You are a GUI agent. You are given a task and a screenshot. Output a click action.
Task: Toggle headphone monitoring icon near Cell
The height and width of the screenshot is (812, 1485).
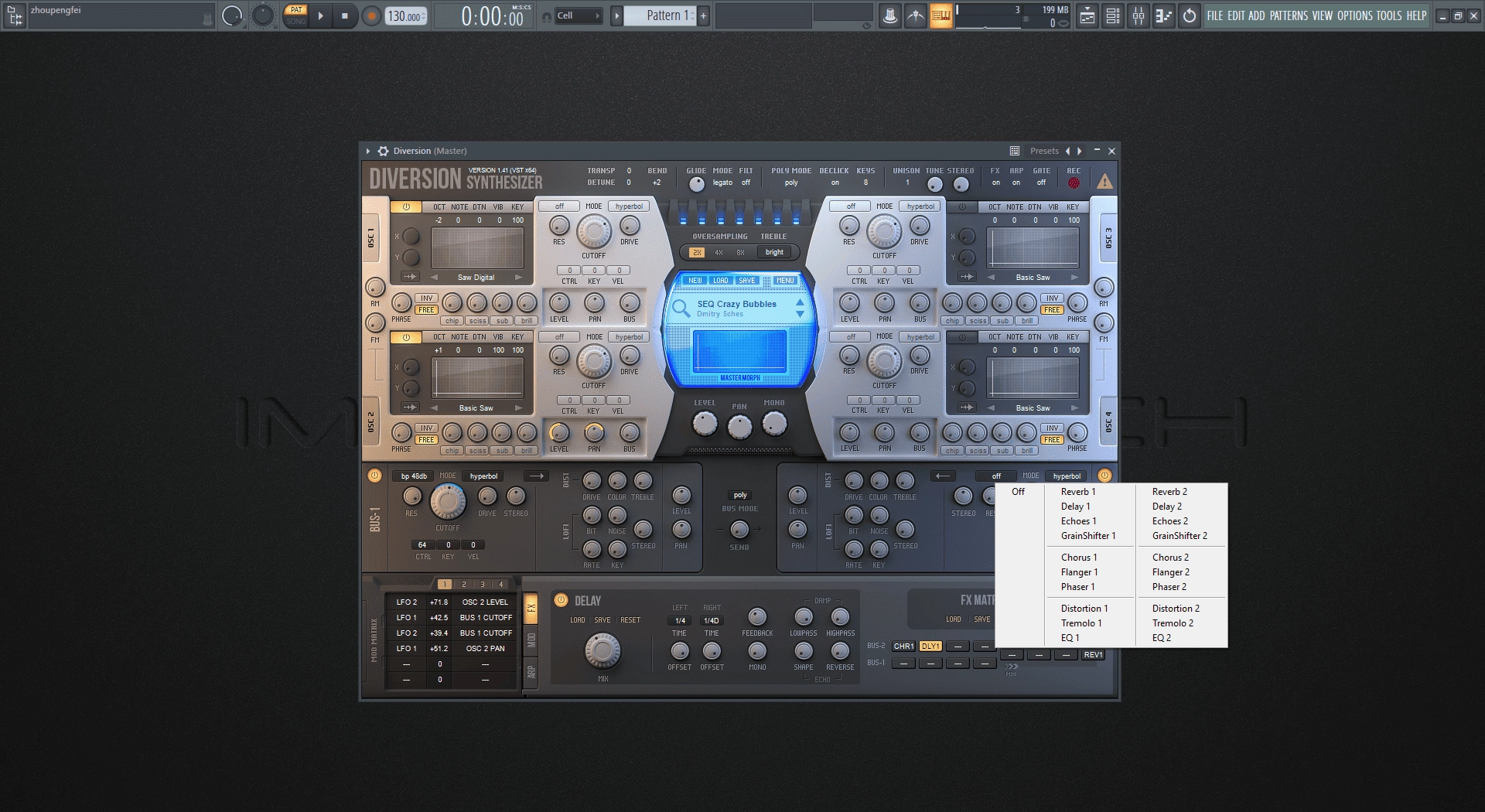coord(547,16)
